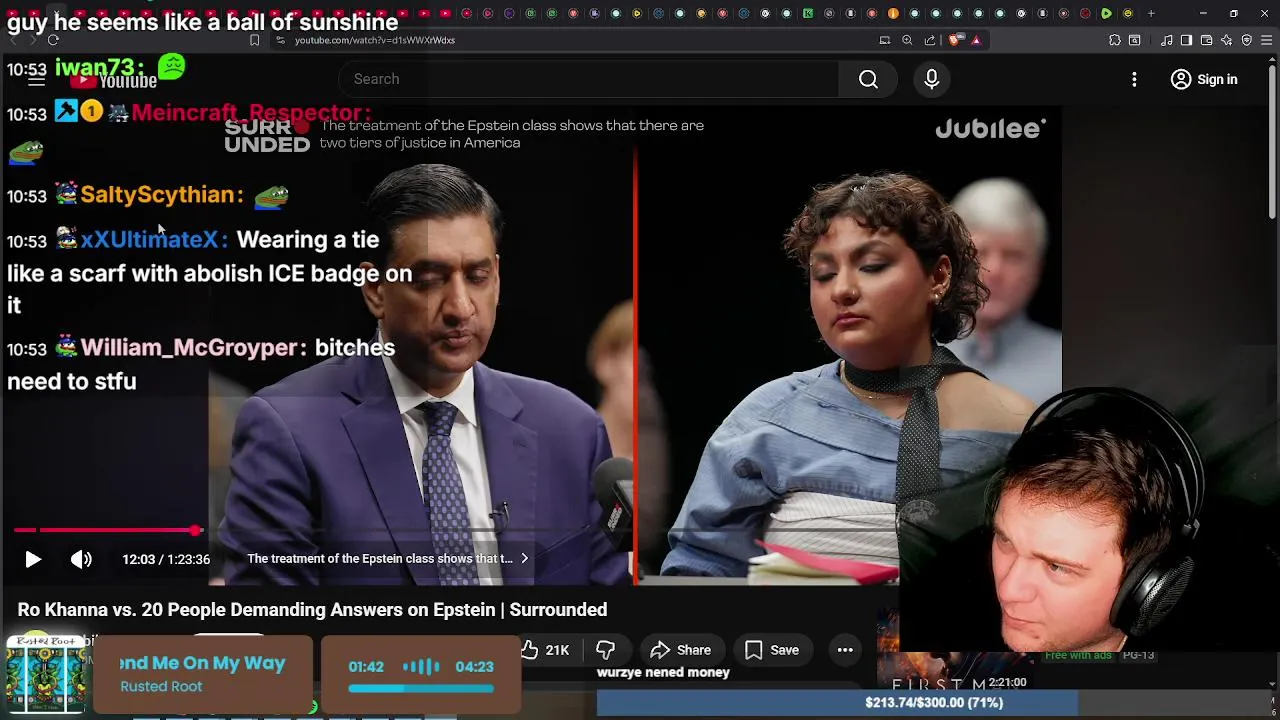Open the Brave Rewards triangle icon
1280x720 pixels.
(x=976, y=40)
